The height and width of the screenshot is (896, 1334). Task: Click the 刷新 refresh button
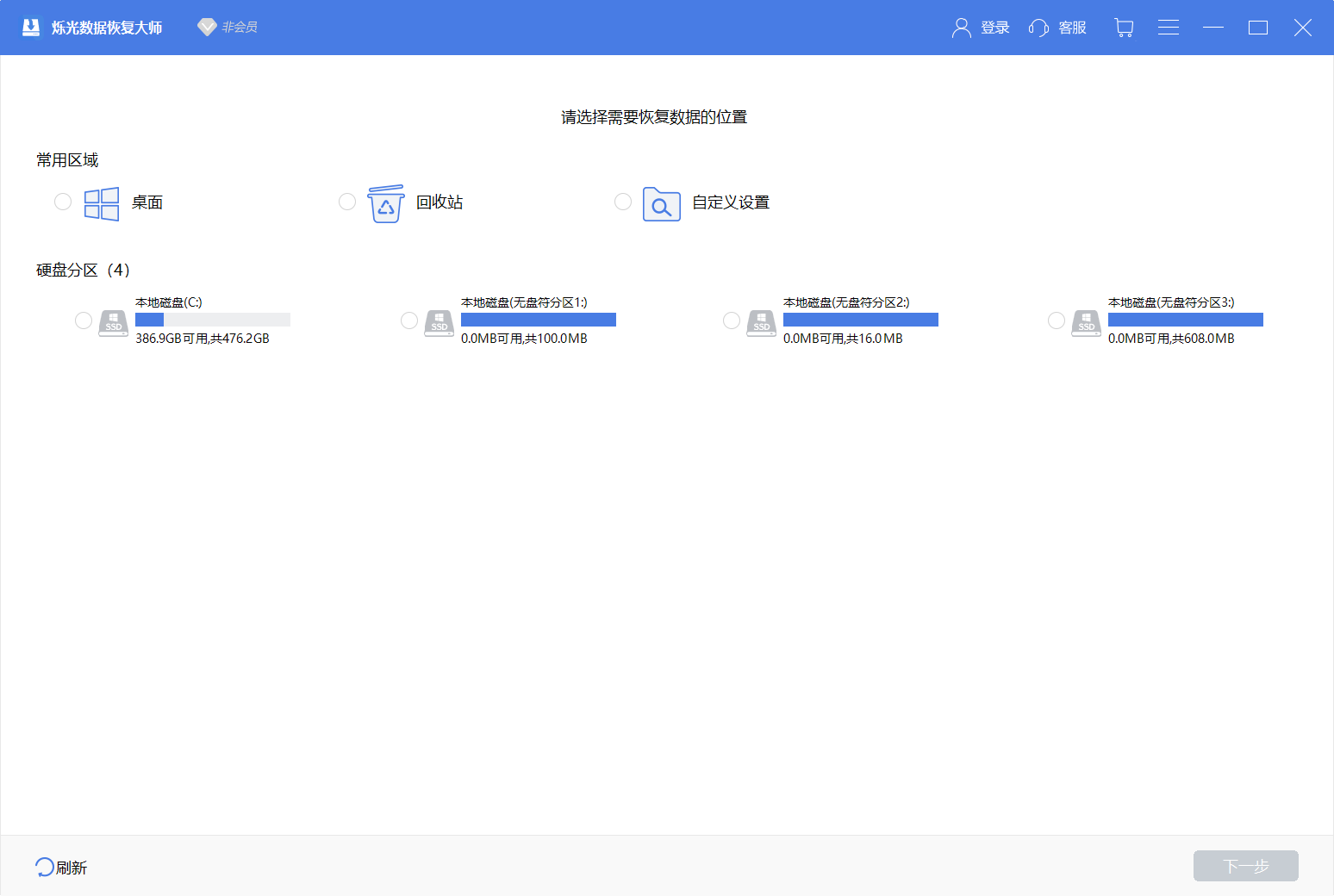click(x=60, y=867)
